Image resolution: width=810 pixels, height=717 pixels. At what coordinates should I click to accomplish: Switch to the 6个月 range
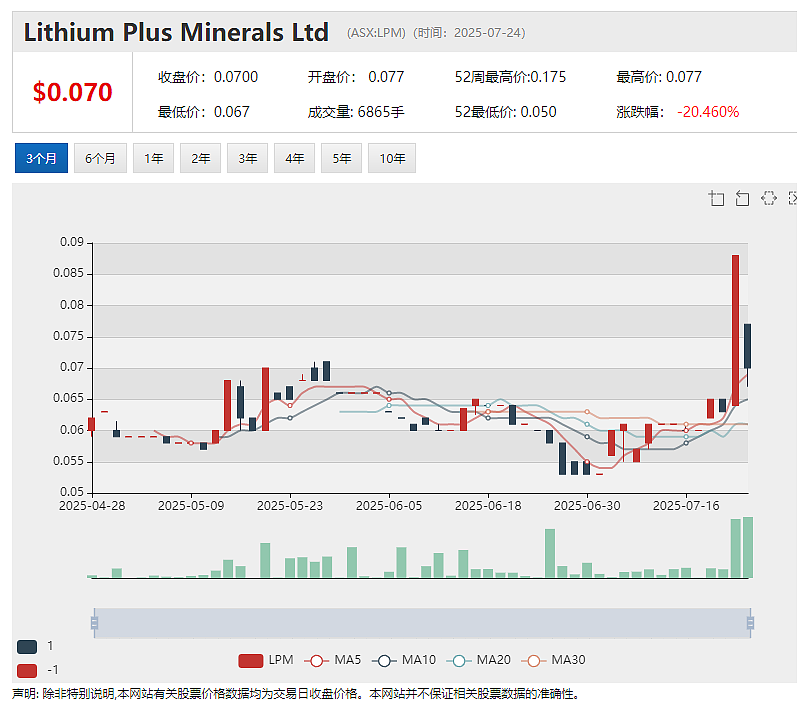click(x=100, y=158)
